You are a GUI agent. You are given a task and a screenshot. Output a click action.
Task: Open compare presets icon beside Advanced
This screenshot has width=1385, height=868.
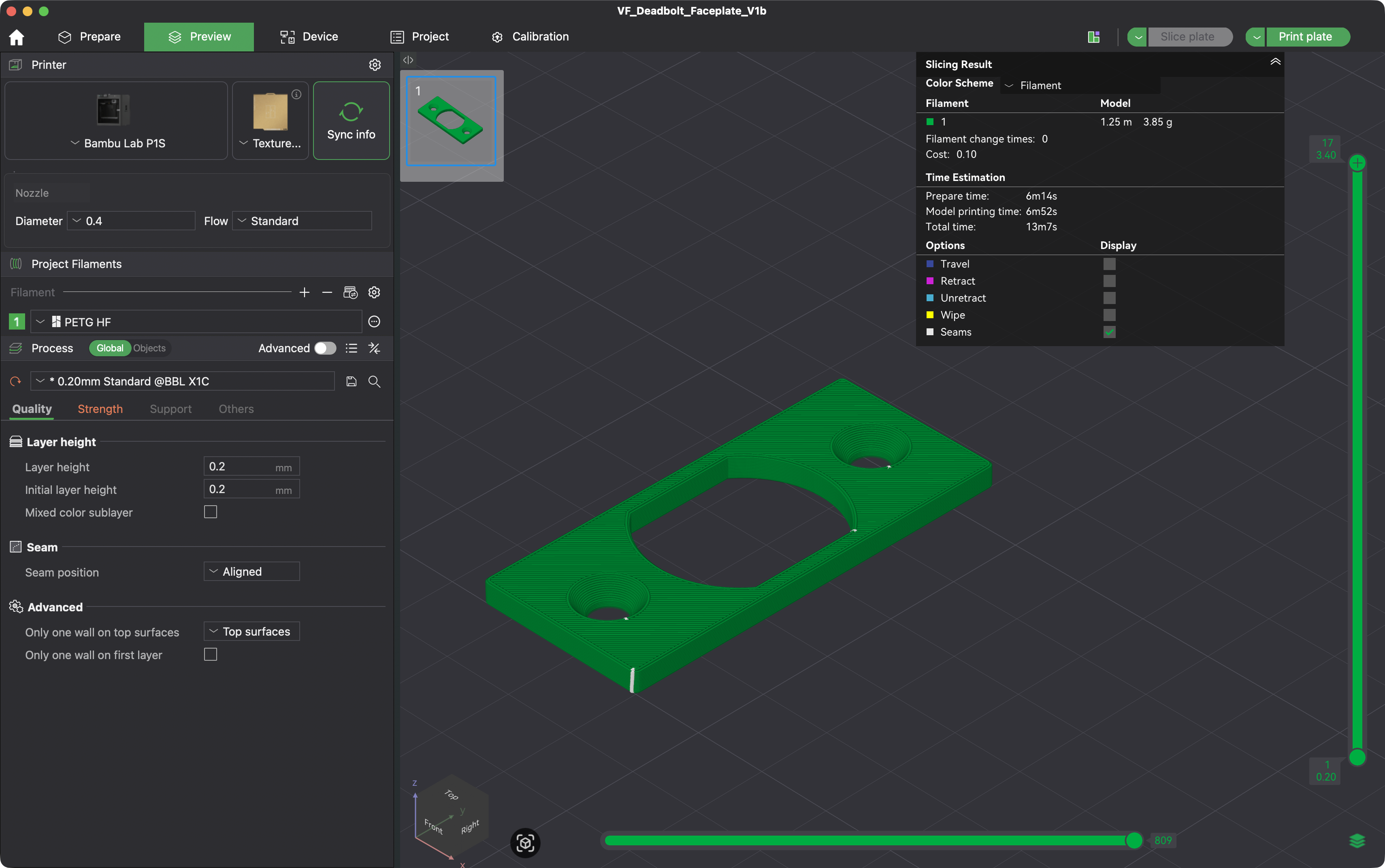(374, 349)
